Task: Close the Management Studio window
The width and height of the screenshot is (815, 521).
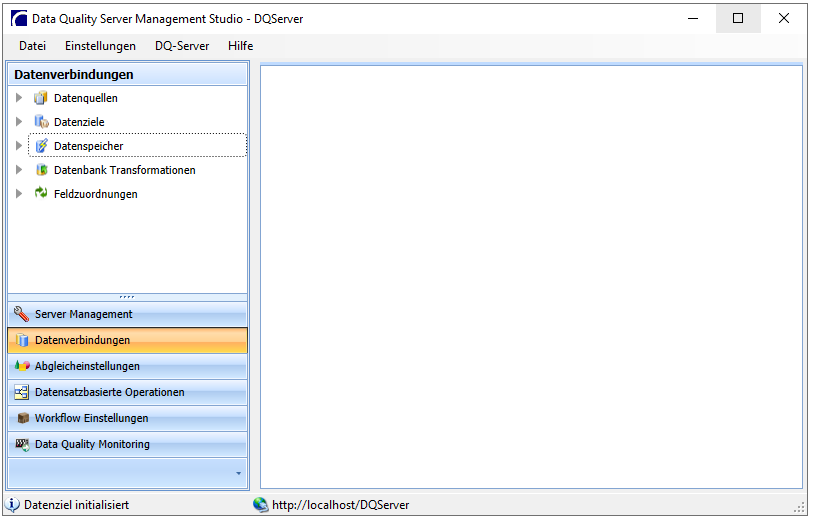Action: 784,19
